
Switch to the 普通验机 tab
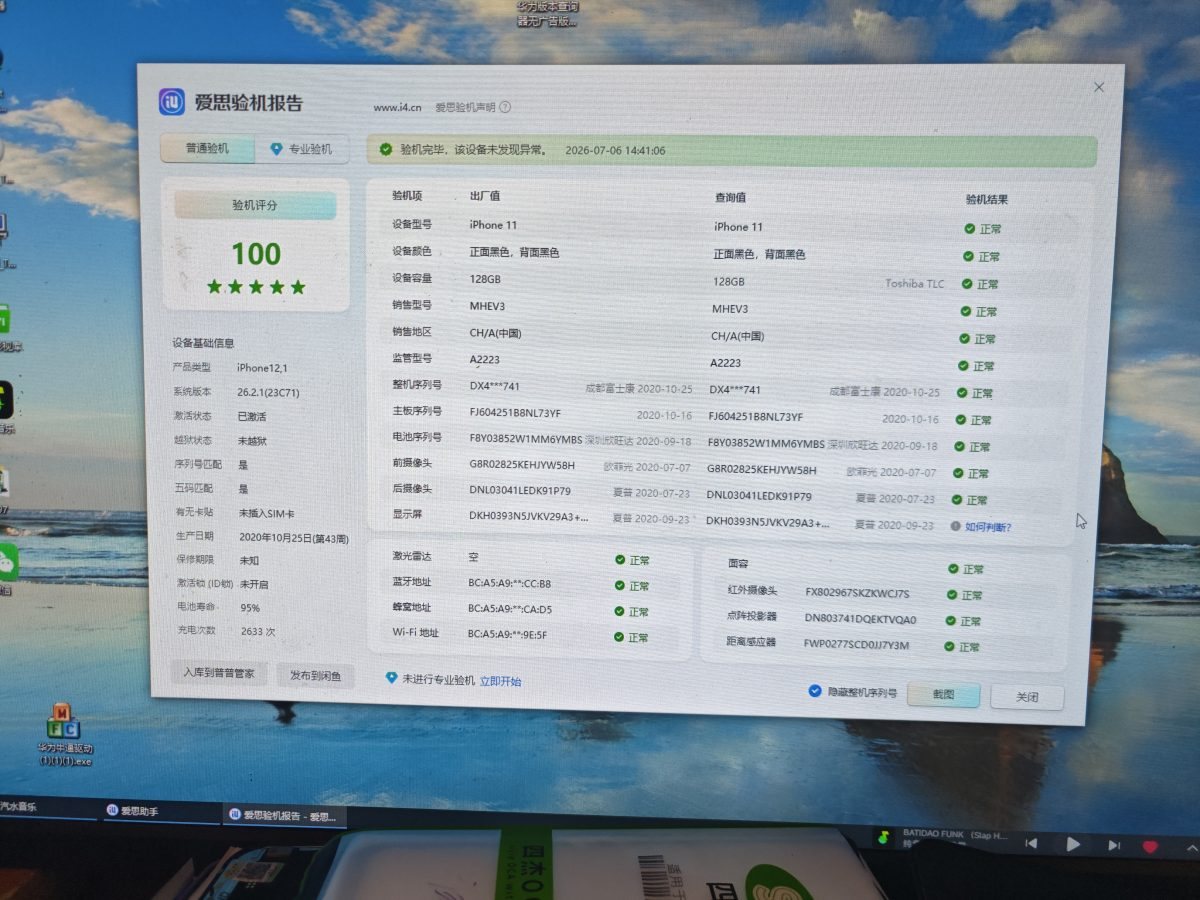(207, 149)
